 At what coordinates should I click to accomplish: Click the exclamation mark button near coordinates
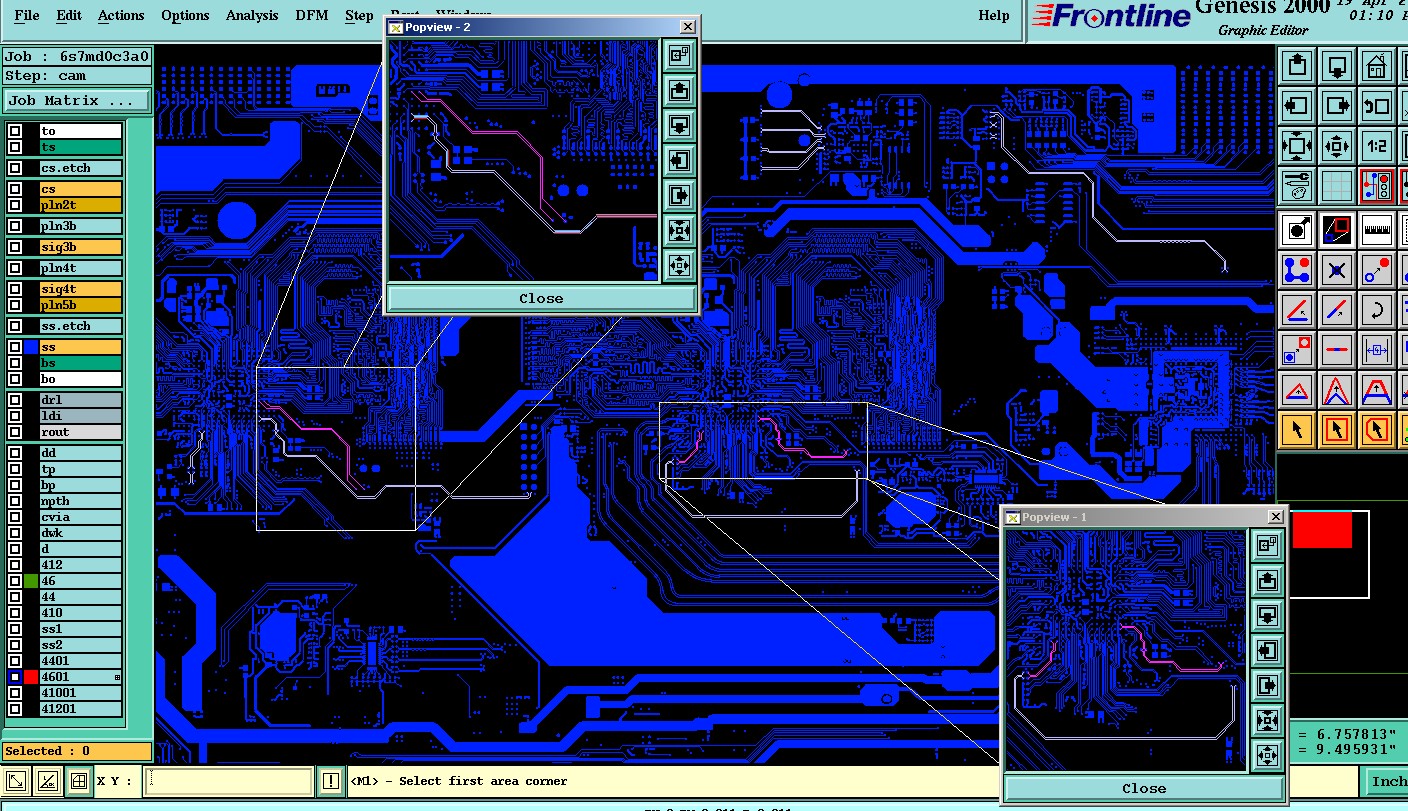click(x=331, y=781)
